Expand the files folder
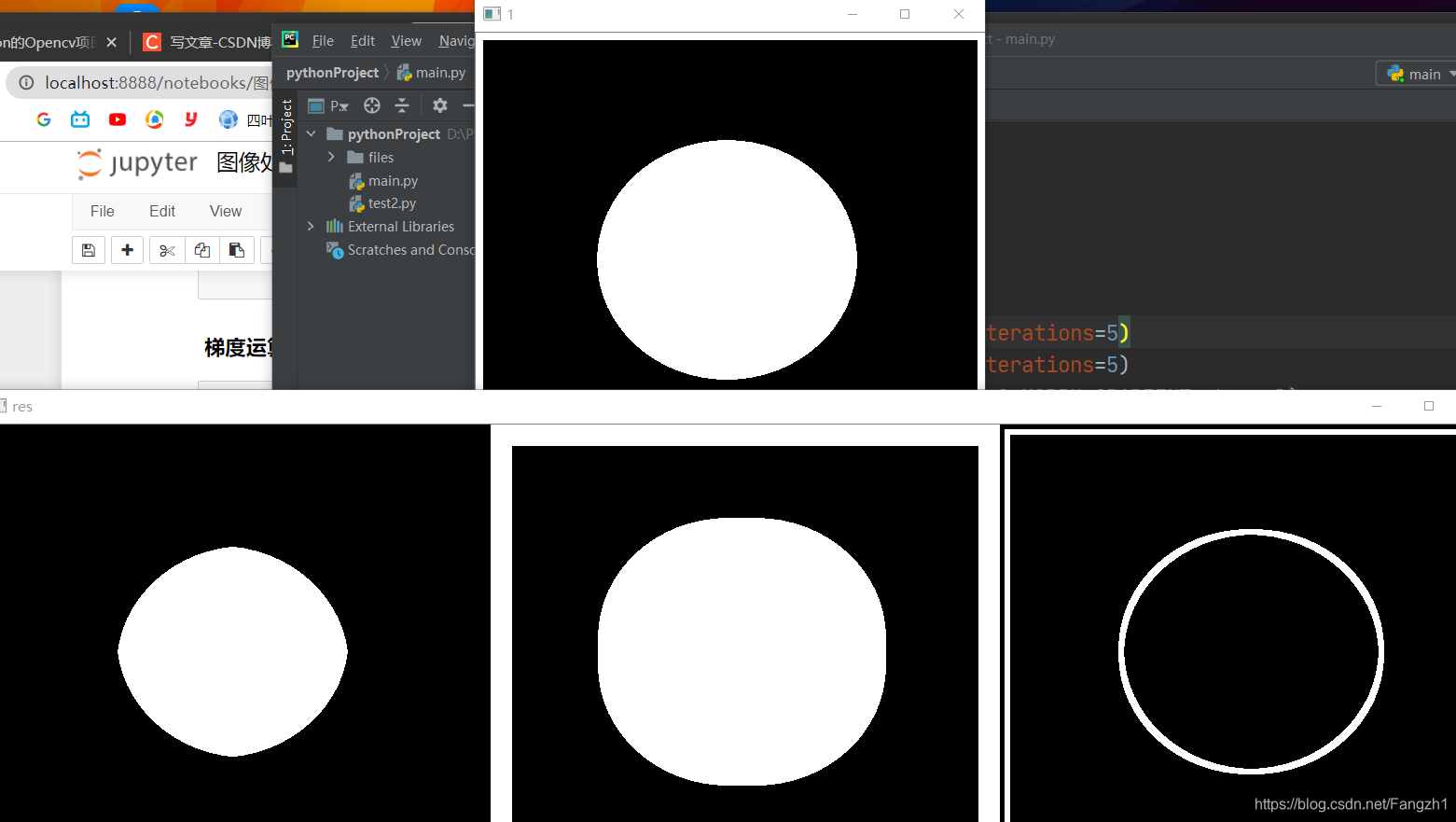The image size is (1456, 822). click(x=331, y=157)
